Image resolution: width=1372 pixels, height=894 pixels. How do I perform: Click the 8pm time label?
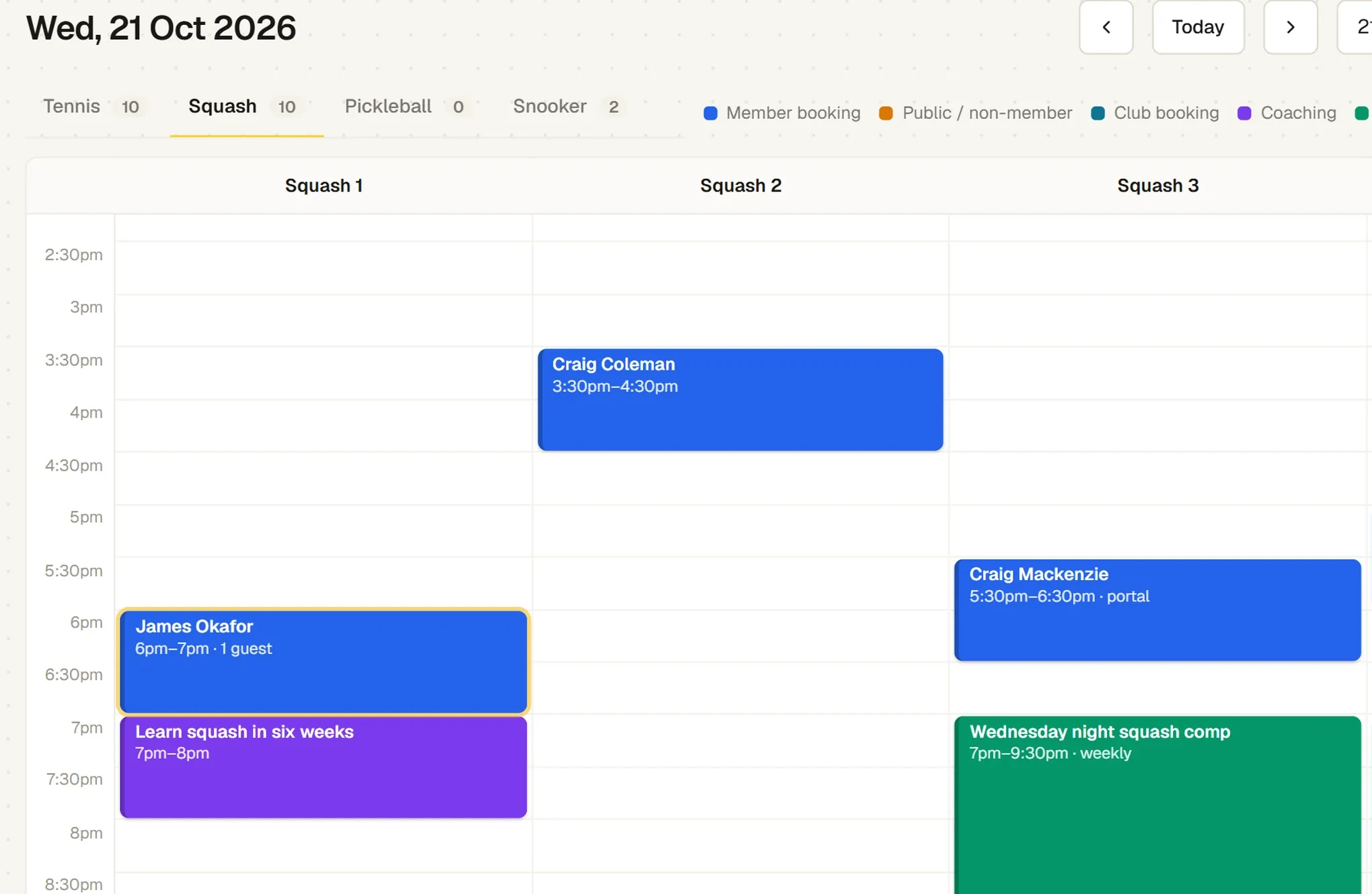click(x=86, y=833)
